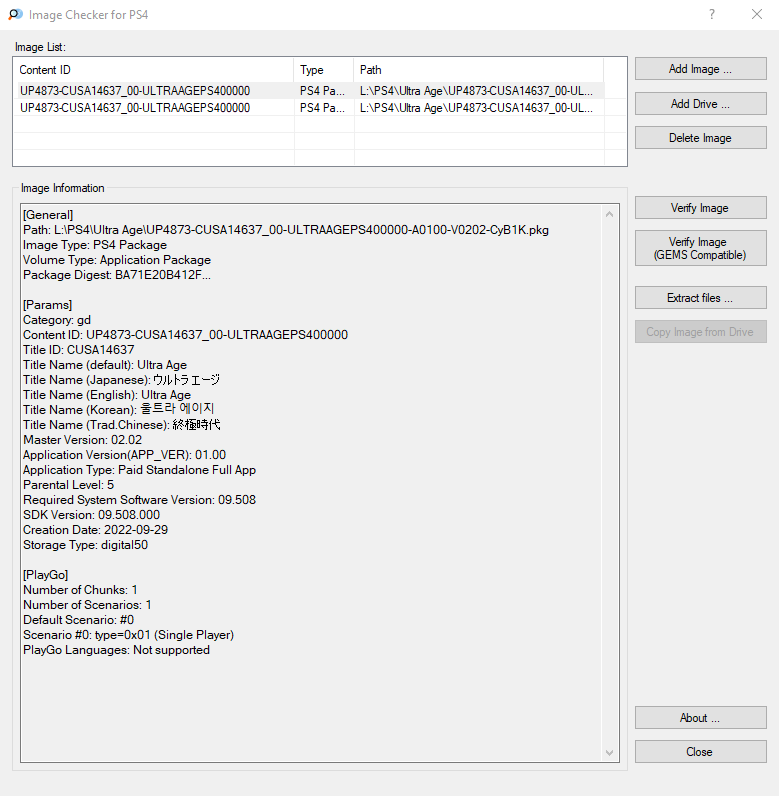The width and height of the screenshot is (779, 796).
Task: Click the SDK Version: 09.508.000 line
Action: (91, 515)
